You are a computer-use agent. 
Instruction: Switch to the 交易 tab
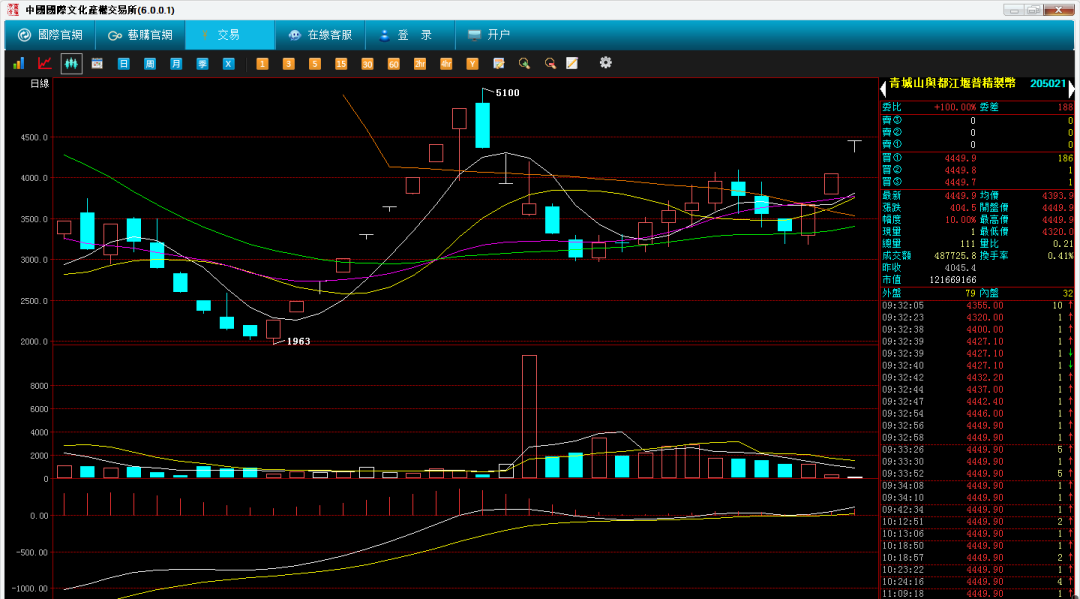[x=229, y=34]
